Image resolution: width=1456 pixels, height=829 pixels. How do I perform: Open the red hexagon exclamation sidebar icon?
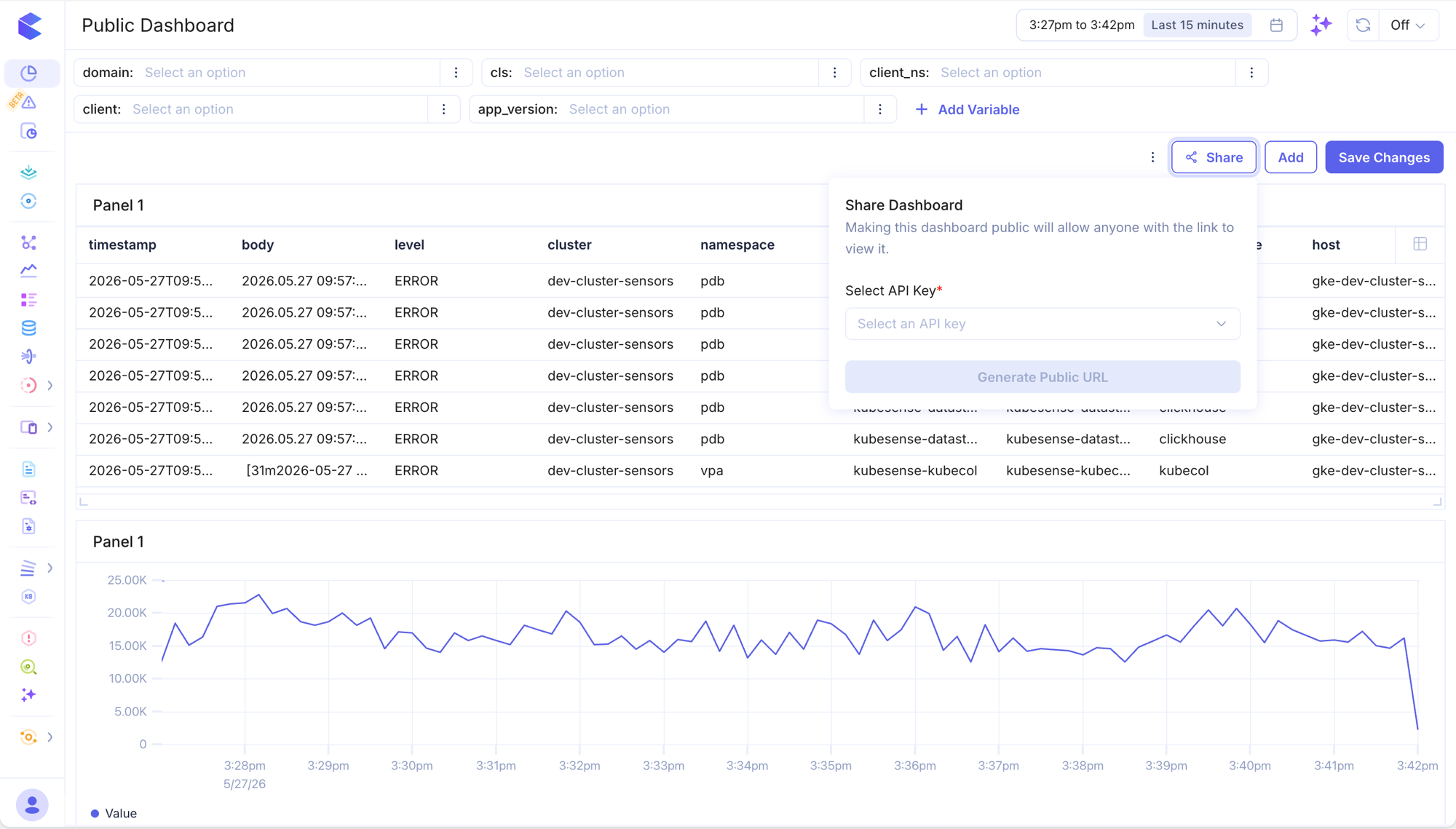coord(29,638)
